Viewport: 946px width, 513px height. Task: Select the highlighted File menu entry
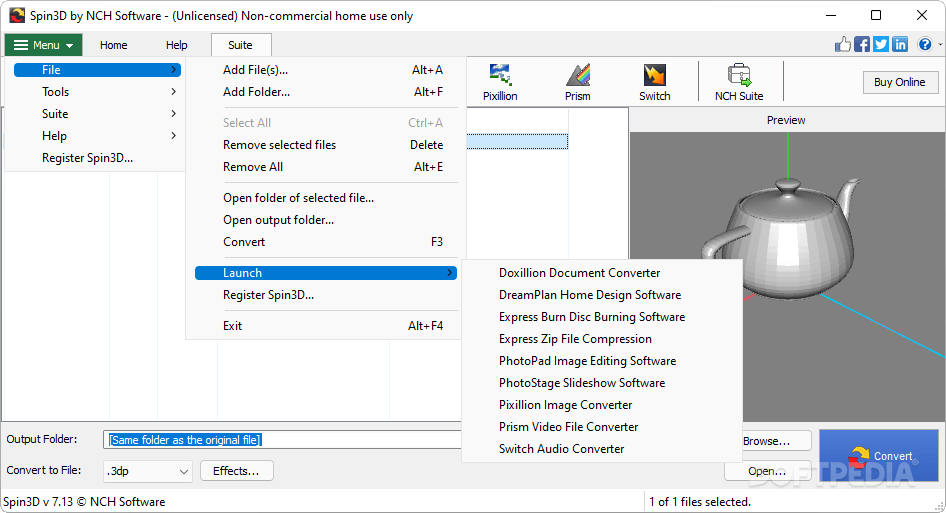[x=97, y=70]
